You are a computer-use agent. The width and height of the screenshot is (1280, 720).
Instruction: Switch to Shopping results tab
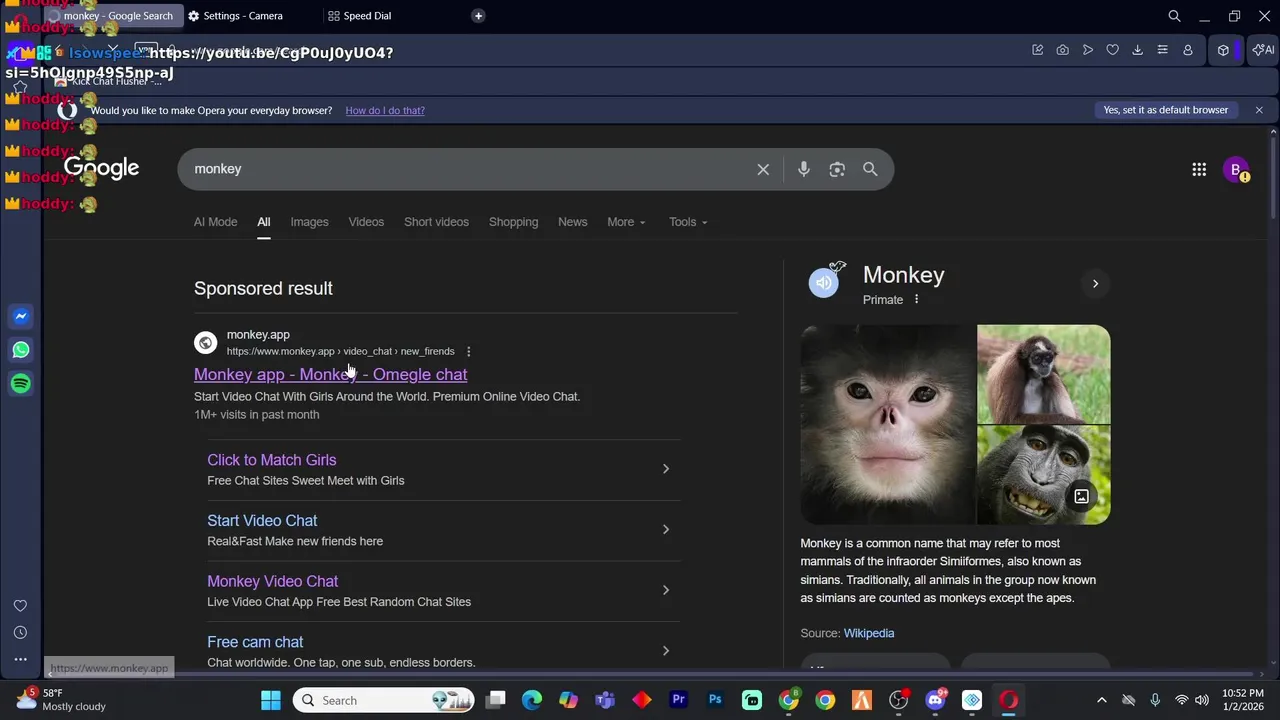pos(513,222)
